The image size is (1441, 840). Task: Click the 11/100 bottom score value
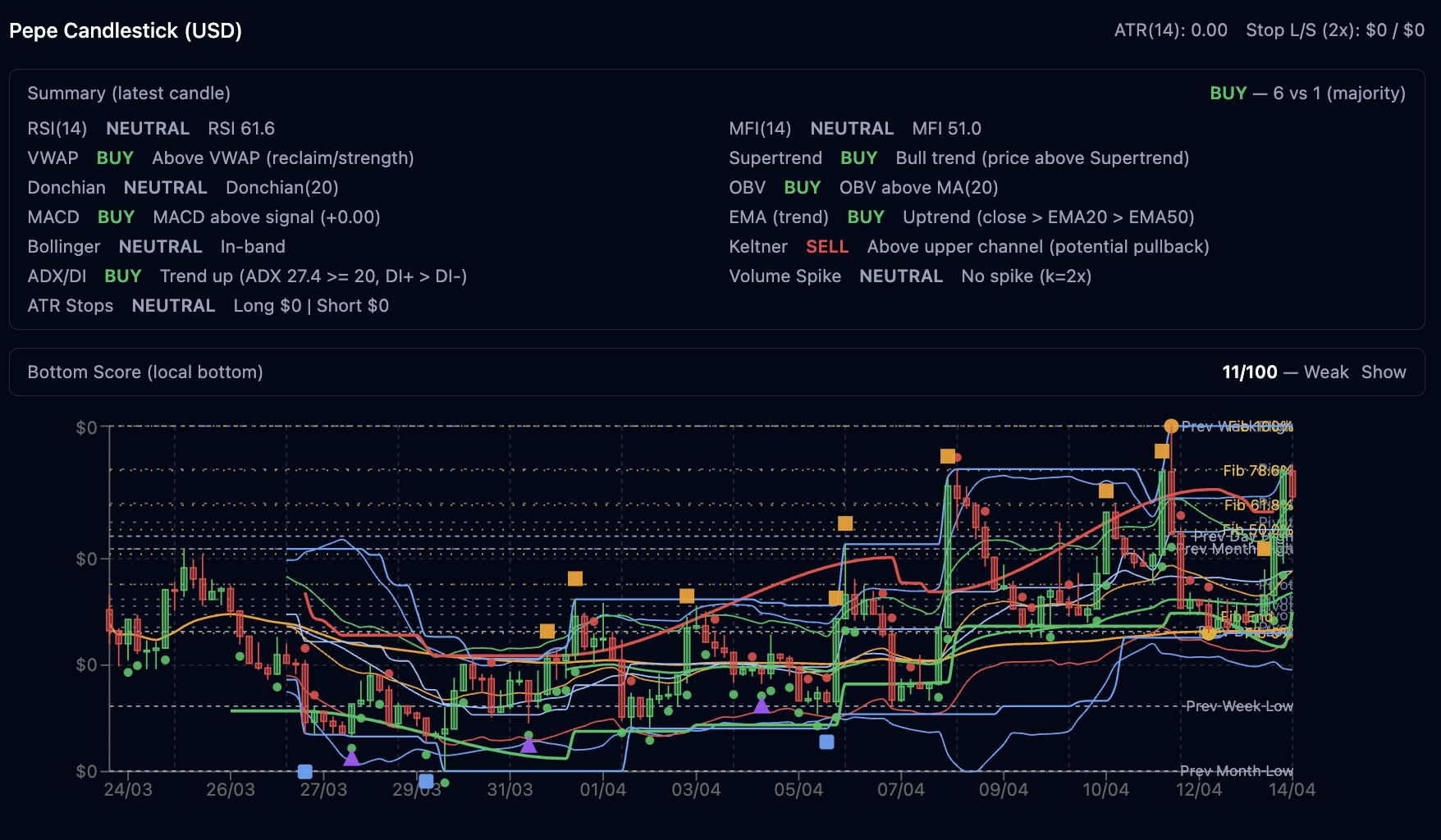click(1249, 372)
